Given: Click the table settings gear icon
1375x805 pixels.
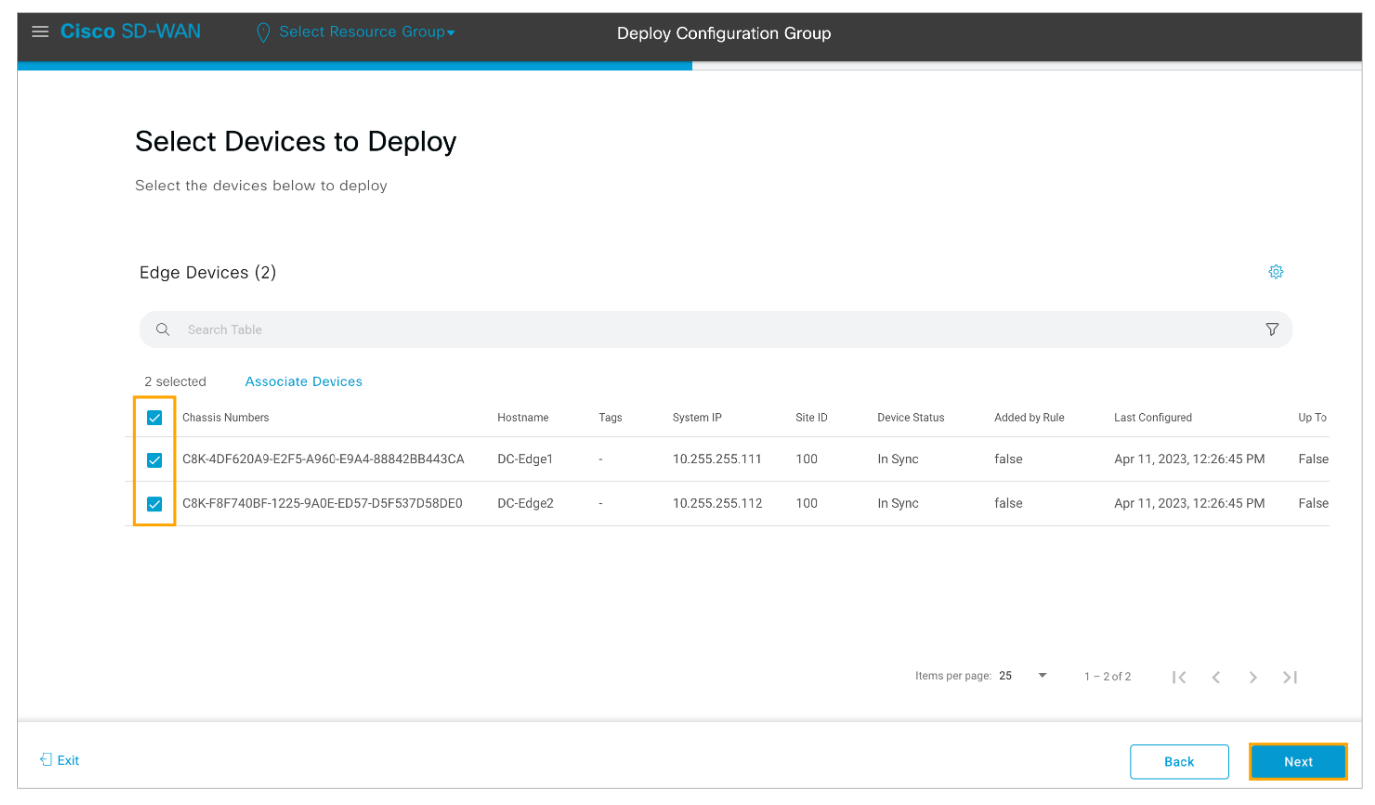Looking at the screenshot, I should [1275, 272].
